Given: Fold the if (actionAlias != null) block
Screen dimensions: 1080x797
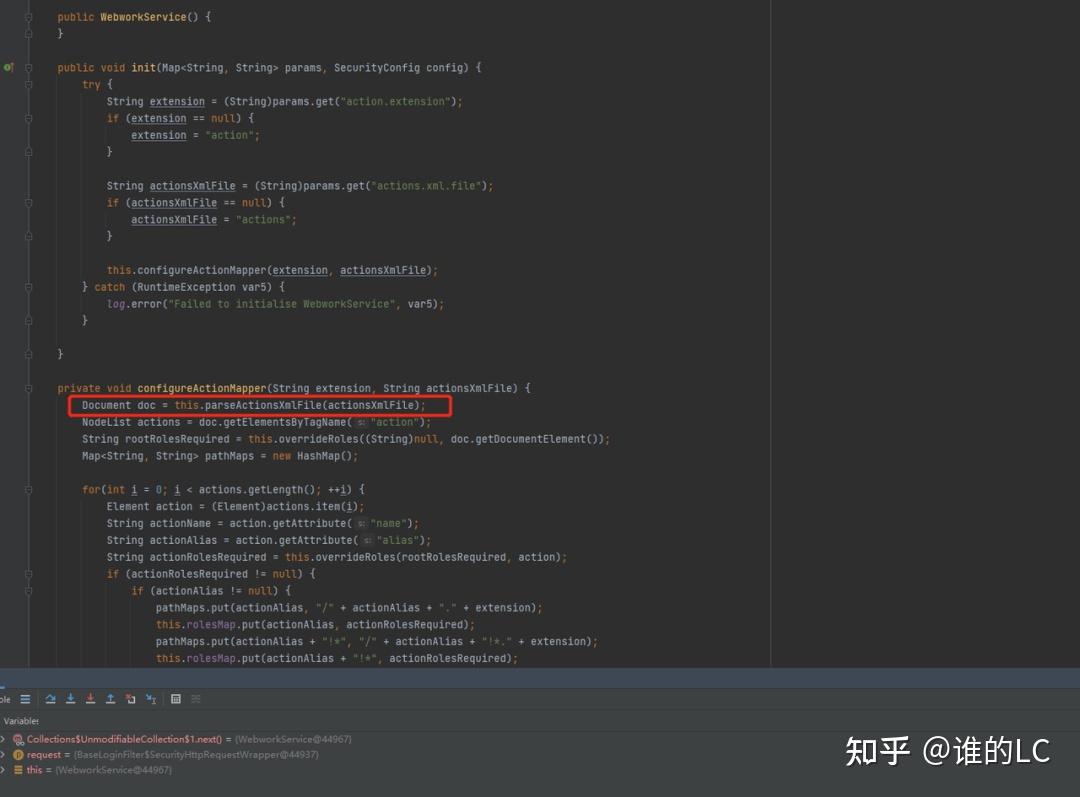Looking at the screenshot, I should 29,591.
